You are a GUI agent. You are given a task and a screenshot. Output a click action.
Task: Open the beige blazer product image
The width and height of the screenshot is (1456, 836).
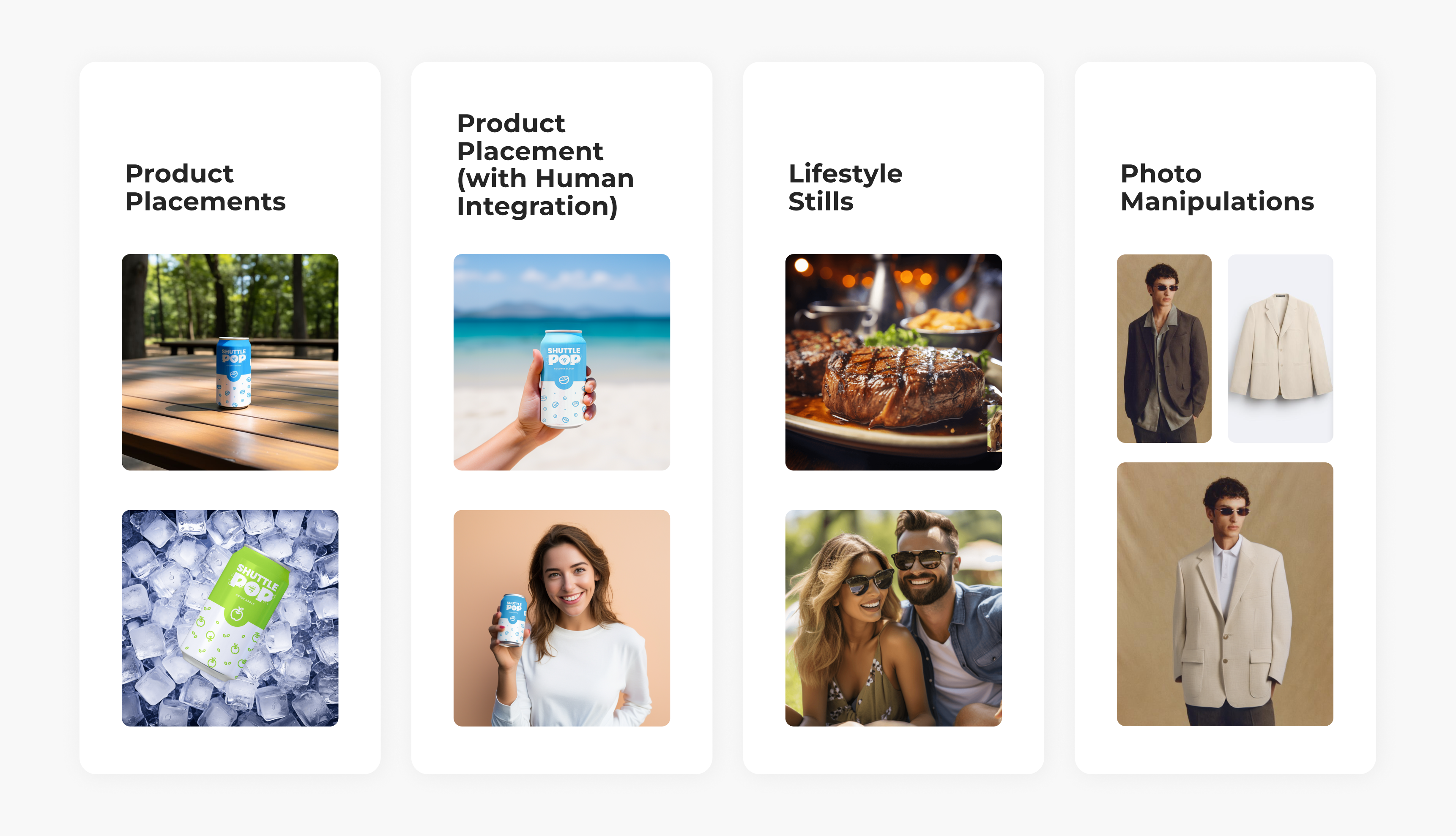(x=1280, y=348)
